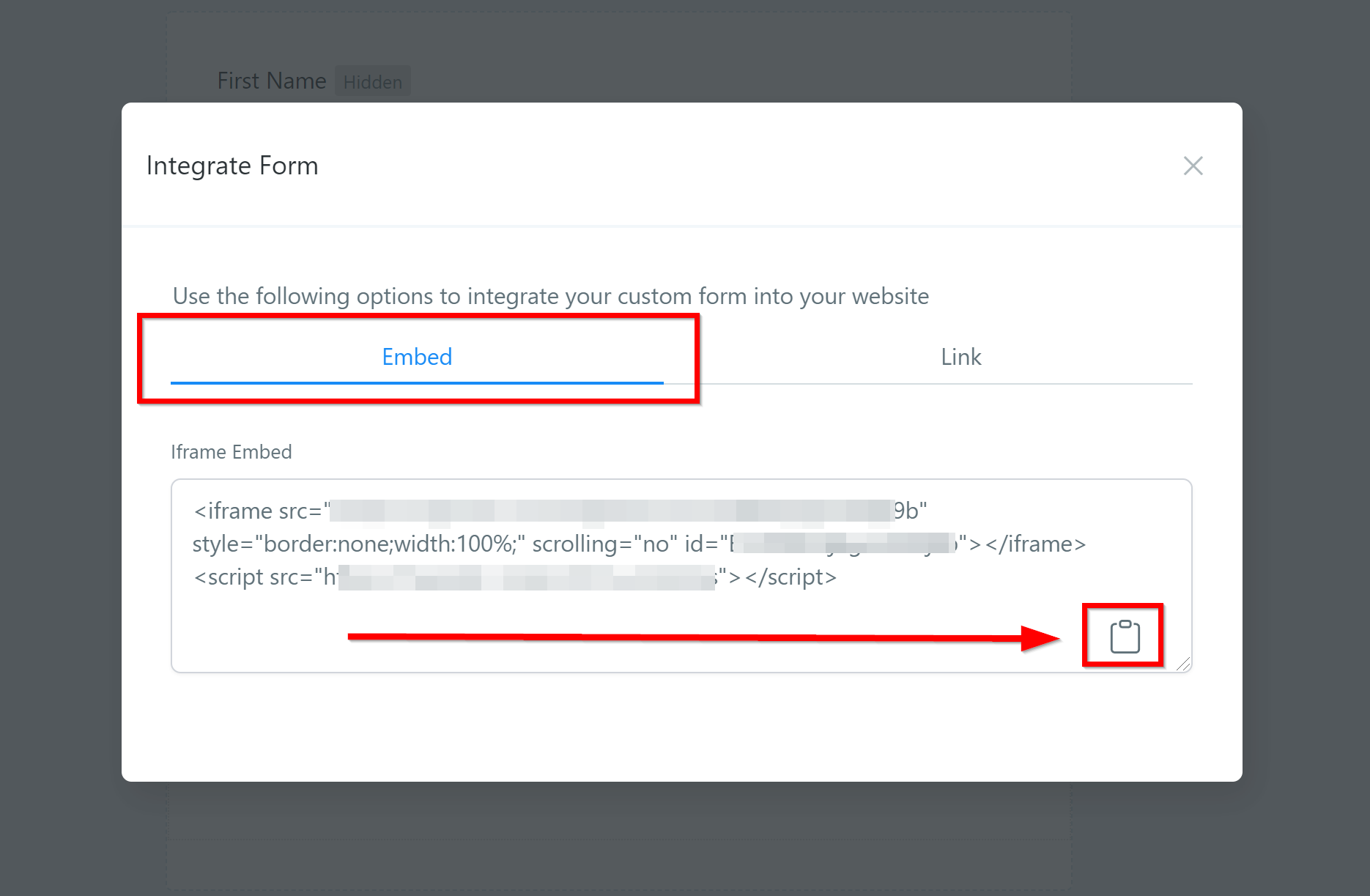This screenshot has width=1370, height=896.
Task: Click the blurred iframe source URL
Action: [612, 511]
